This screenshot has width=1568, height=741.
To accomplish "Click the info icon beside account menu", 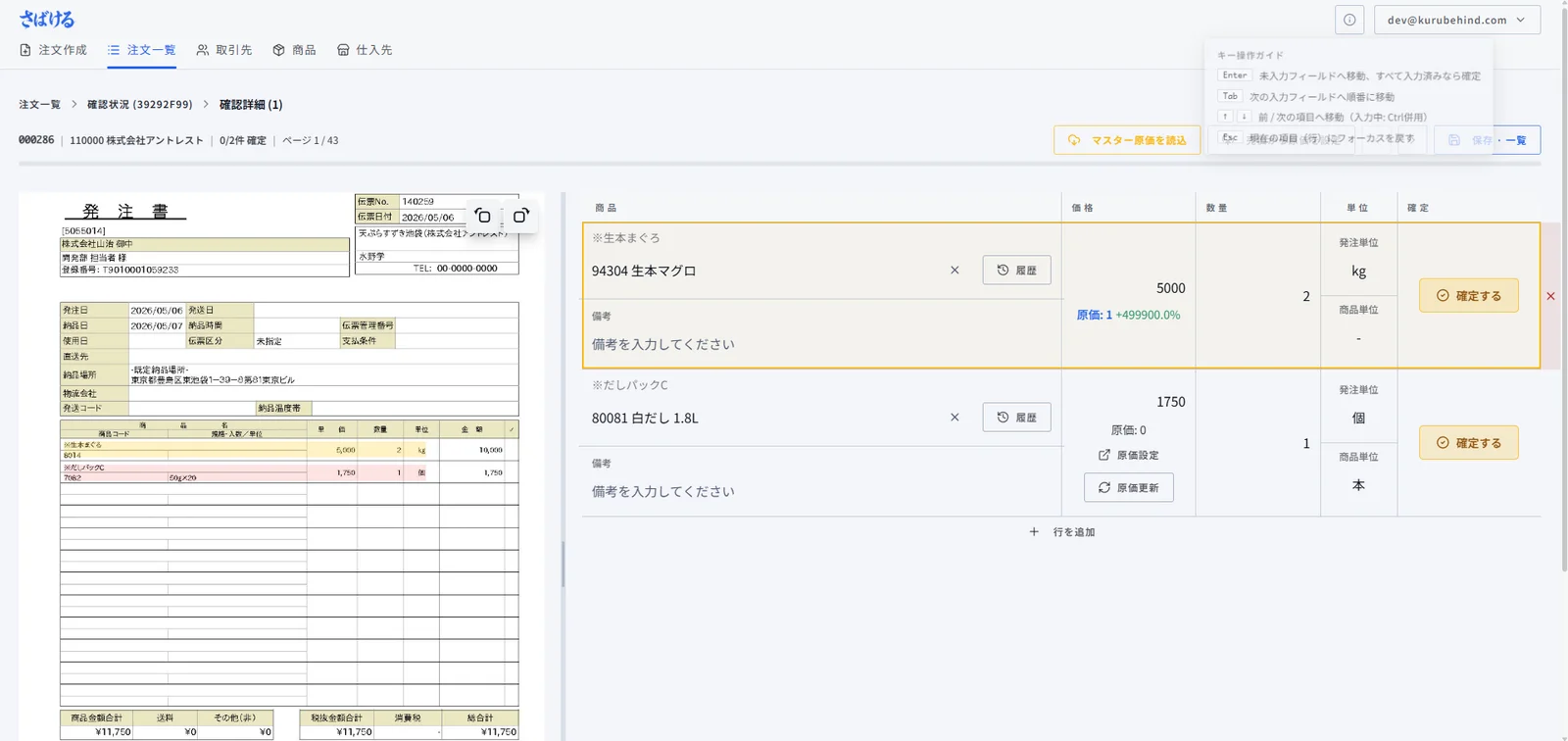I will tap(1349, 20).
